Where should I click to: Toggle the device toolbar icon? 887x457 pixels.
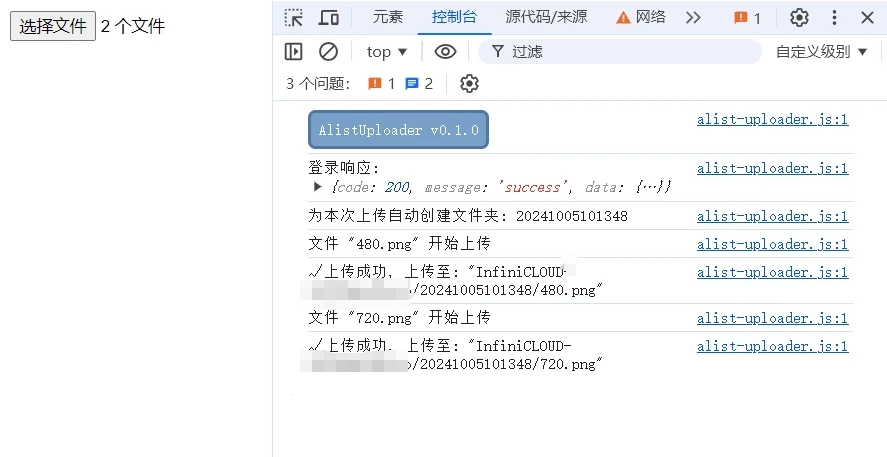(x=329, y=18)
